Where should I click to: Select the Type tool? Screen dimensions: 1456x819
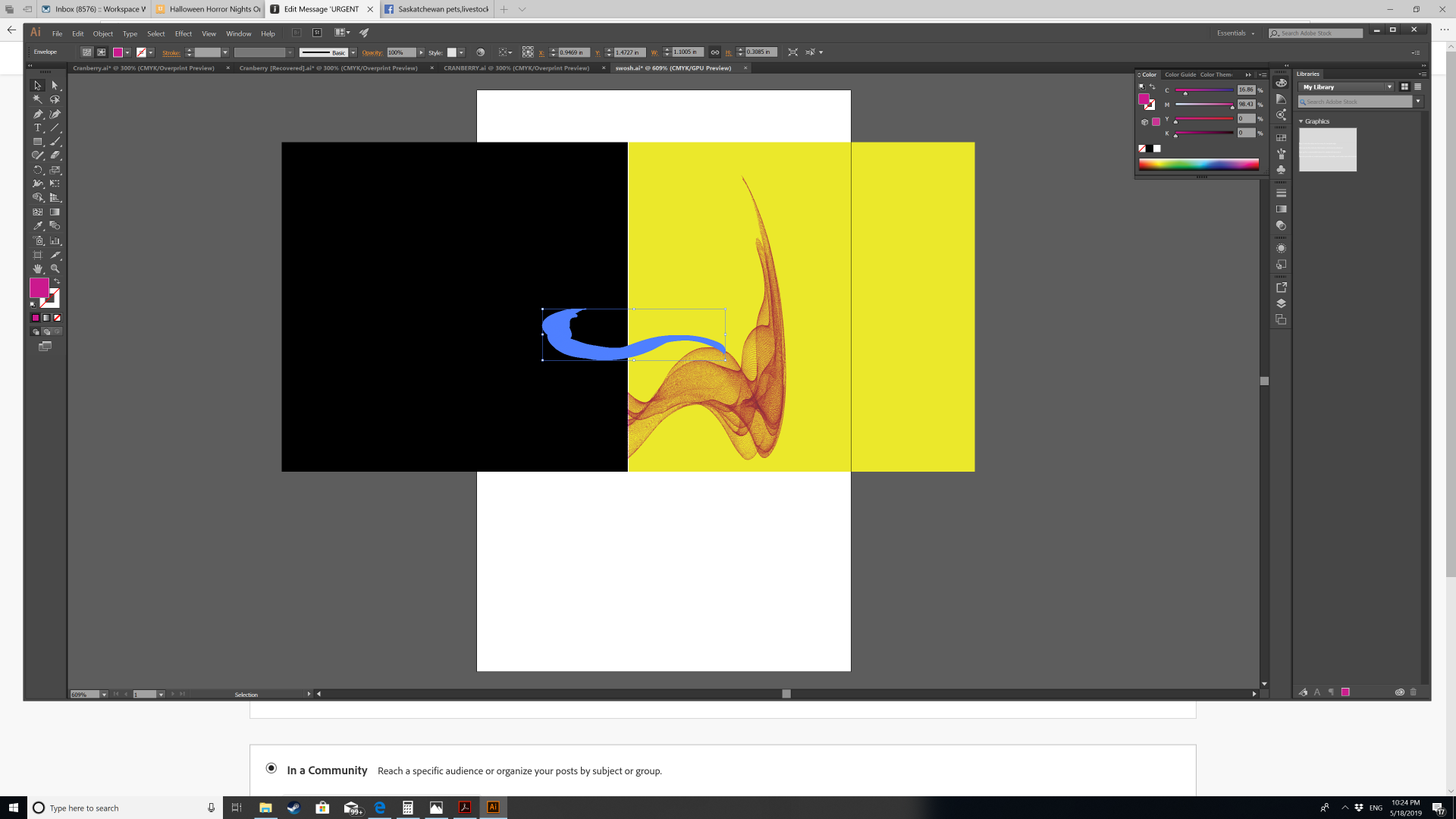coord(37,127)
